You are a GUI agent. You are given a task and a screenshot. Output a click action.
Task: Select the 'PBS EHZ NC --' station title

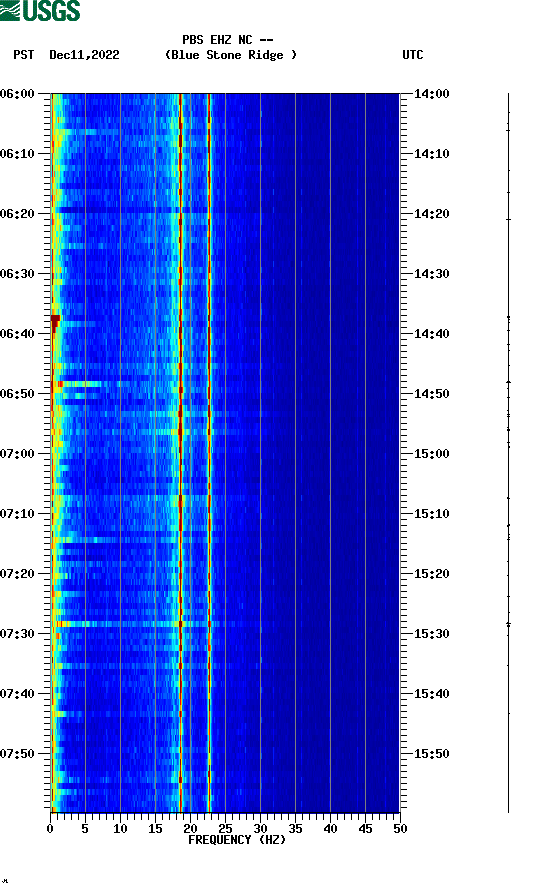pyautogui.click(x=228, y=40)
